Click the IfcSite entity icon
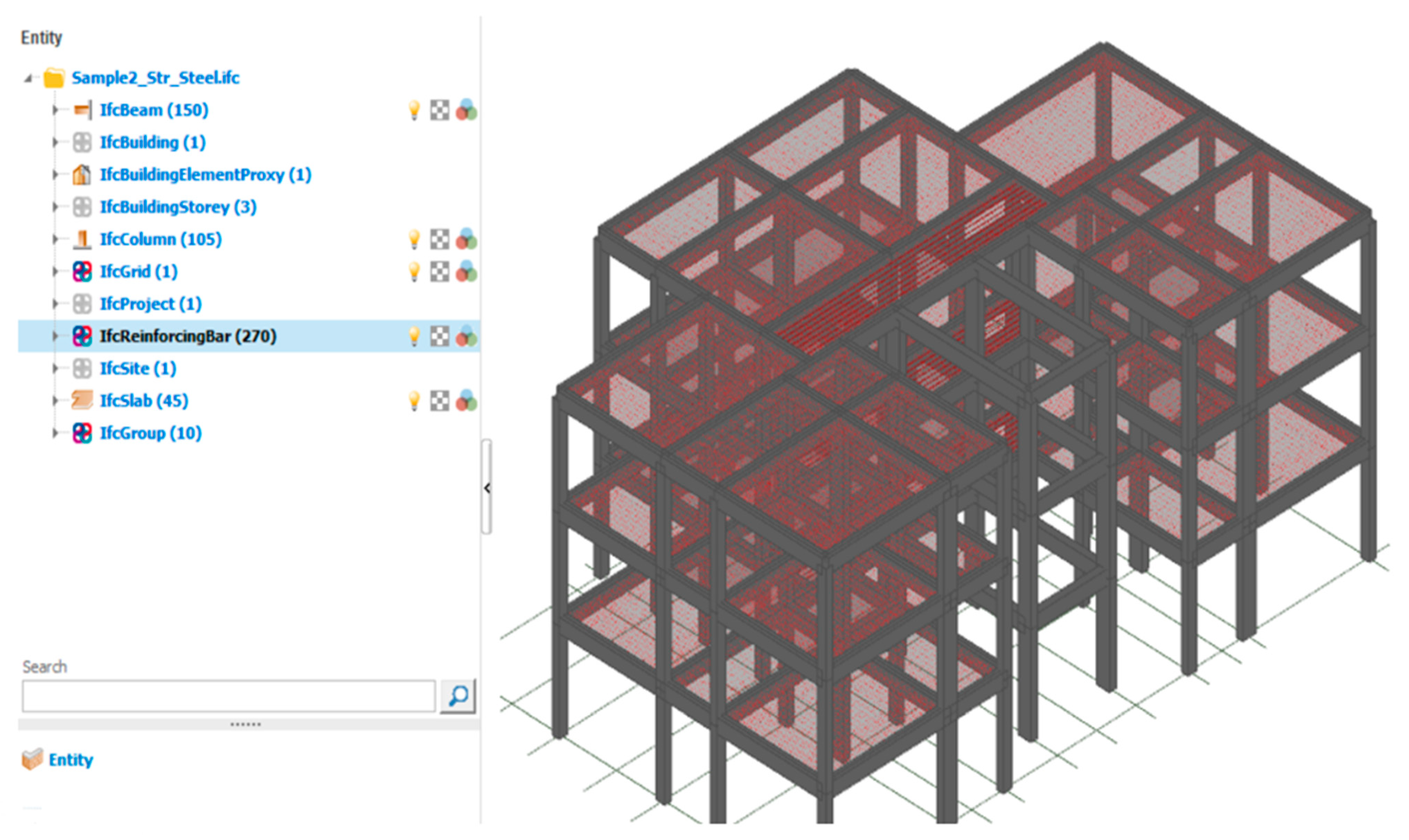Image resolution: width=1409 pixels, height=840 pixels. point(82,369)
